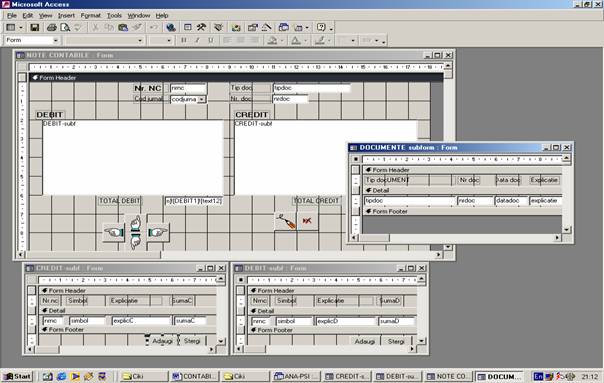The height and width of the screenshot is (383, 604).
Task: Open the Format menu
Action: (91, 15)
